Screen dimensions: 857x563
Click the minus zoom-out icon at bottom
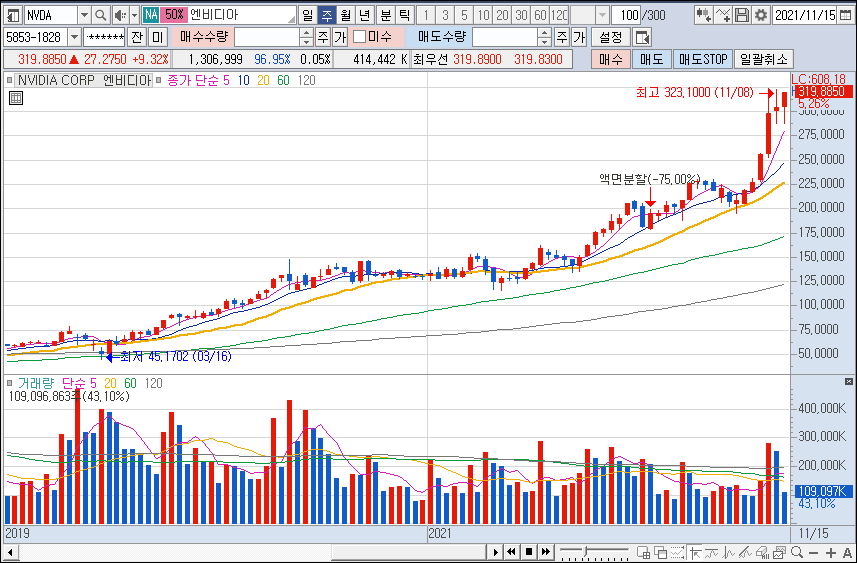pyautogui.click(x=814, y=552)
